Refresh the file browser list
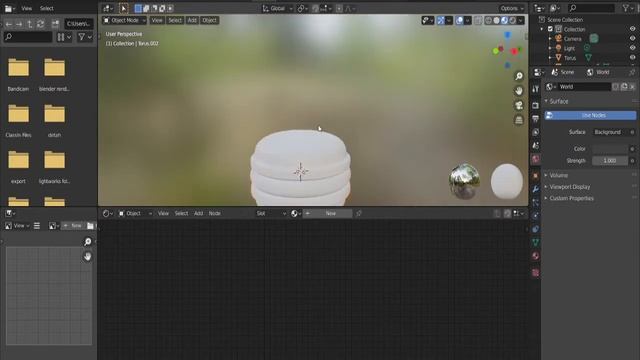Screen dimensions: 640x360 point(40,24)
